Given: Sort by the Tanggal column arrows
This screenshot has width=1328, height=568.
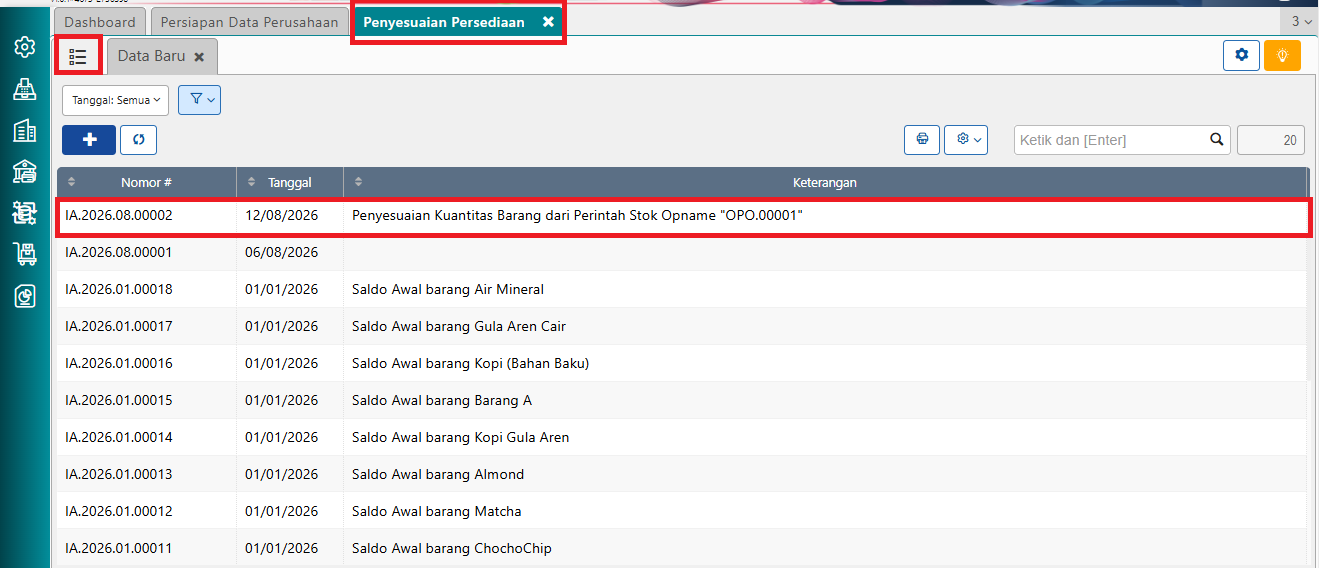Looking at the screenshot, I should coord(252,182).
